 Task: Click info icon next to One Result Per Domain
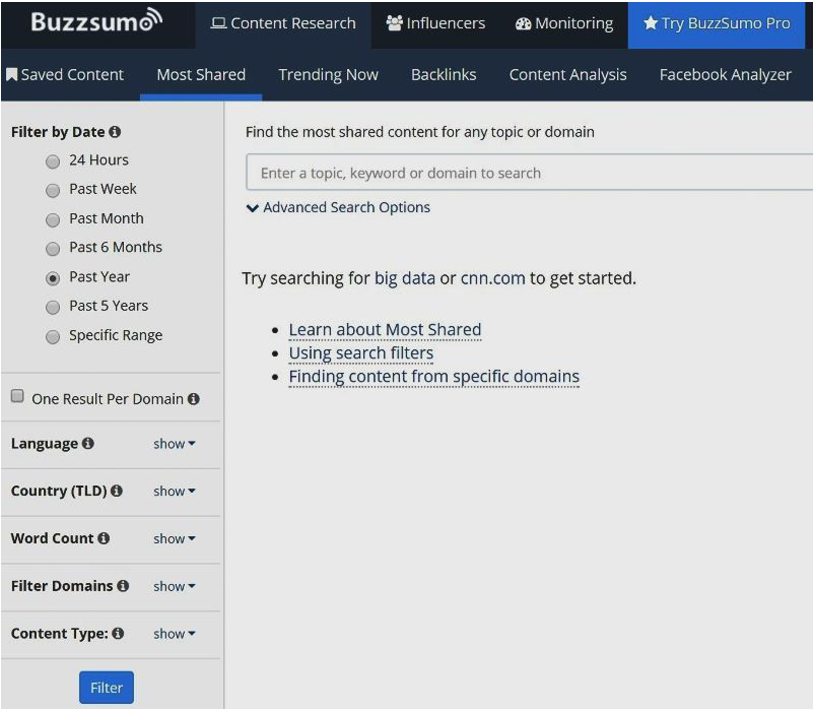tap(193, 399)
